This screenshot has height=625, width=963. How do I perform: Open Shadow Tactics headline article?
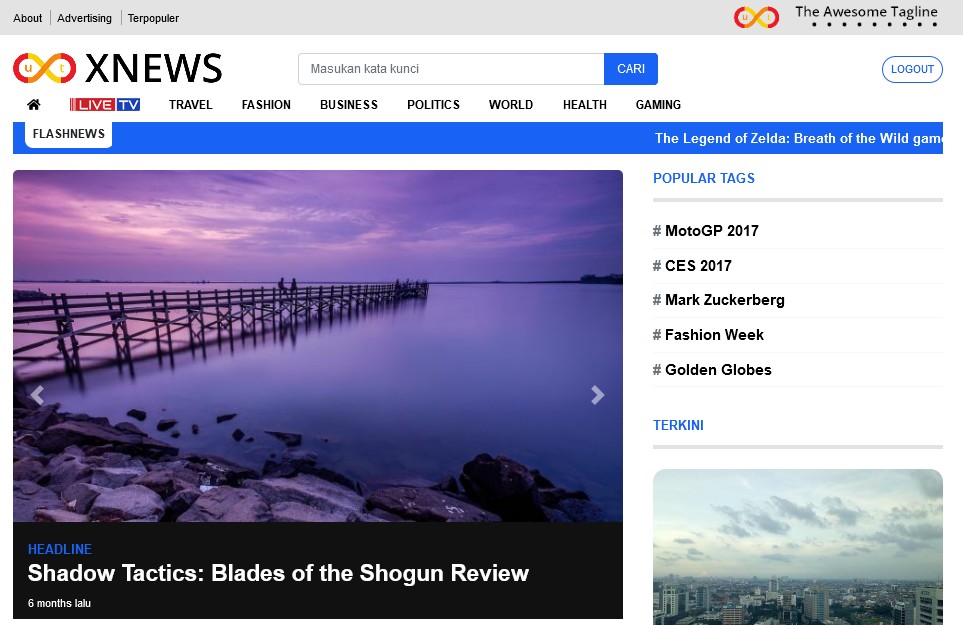tap(278, 574)
